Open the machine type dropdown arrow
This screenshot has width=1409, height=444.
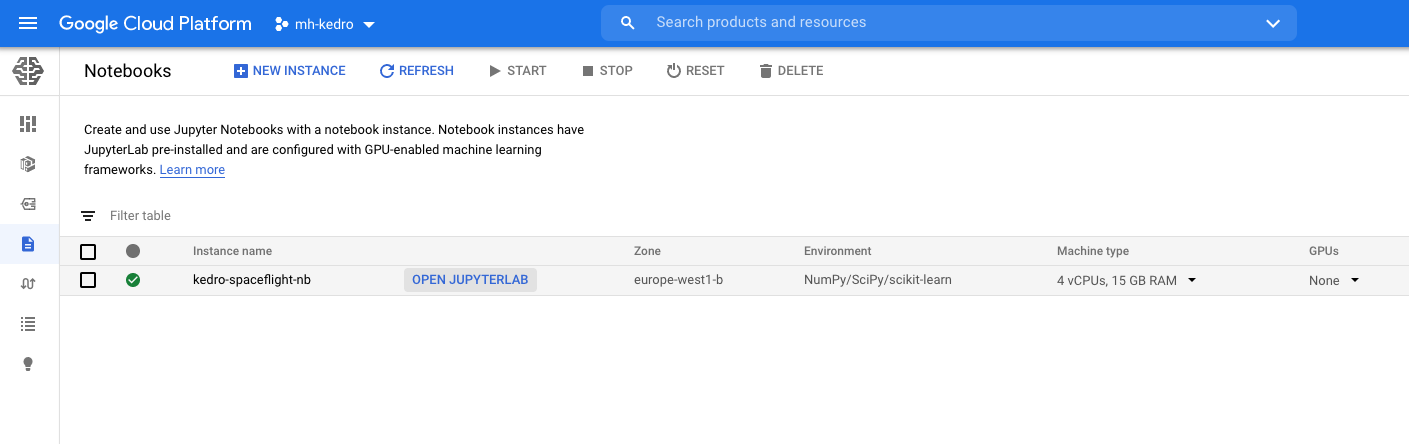click(x=1192, y=280)
